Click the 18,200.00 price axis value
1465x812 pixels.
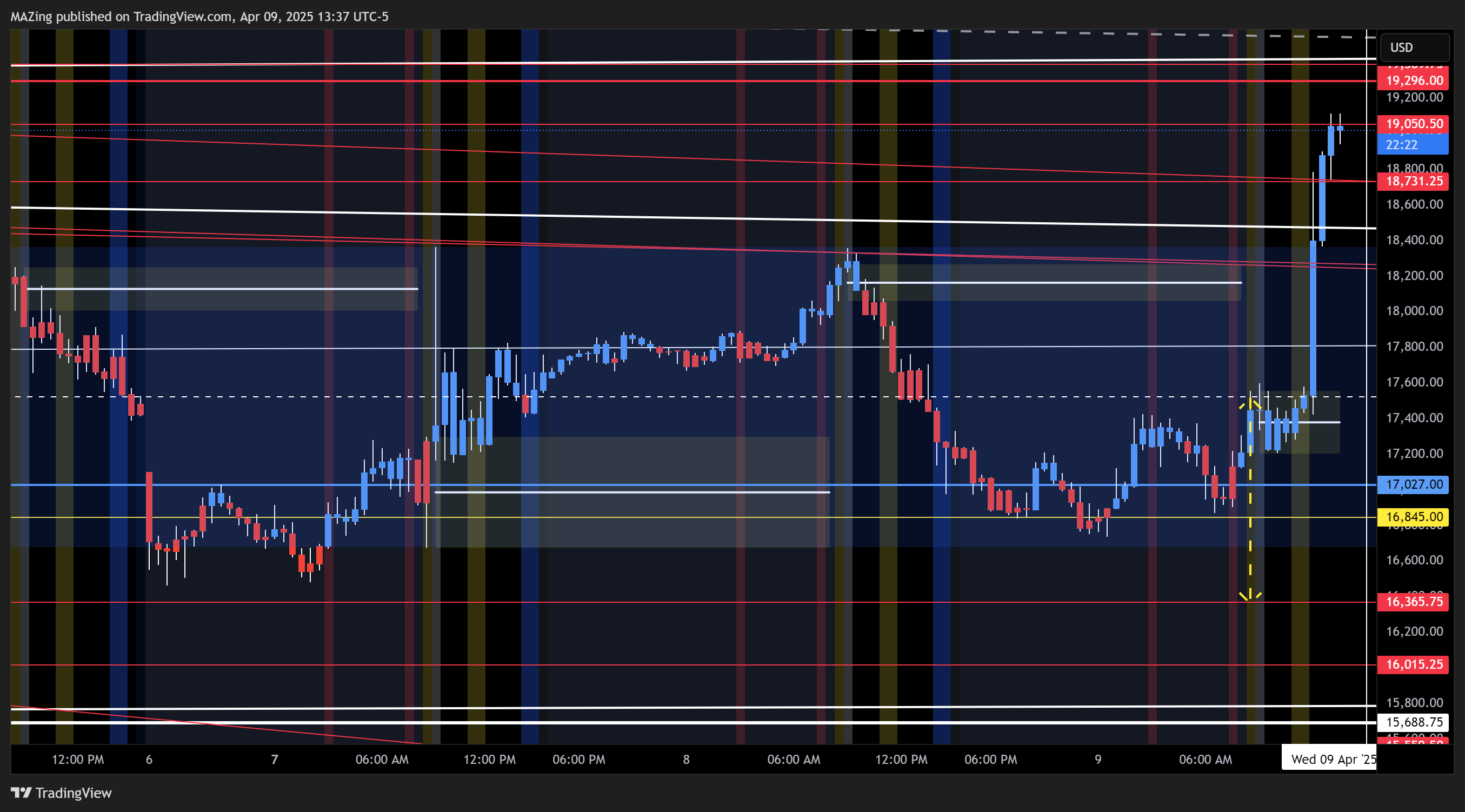coord(1414,275)
